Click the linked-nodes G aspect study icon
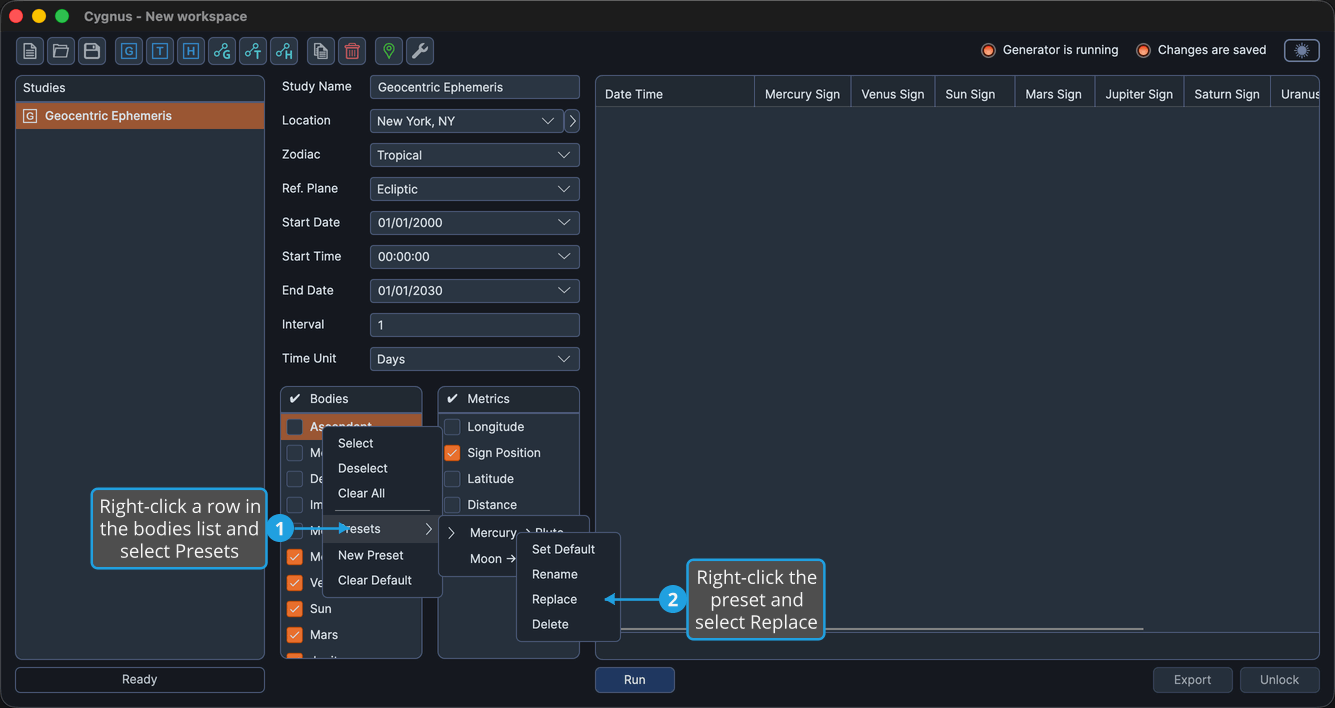 (x=222, y=51)
